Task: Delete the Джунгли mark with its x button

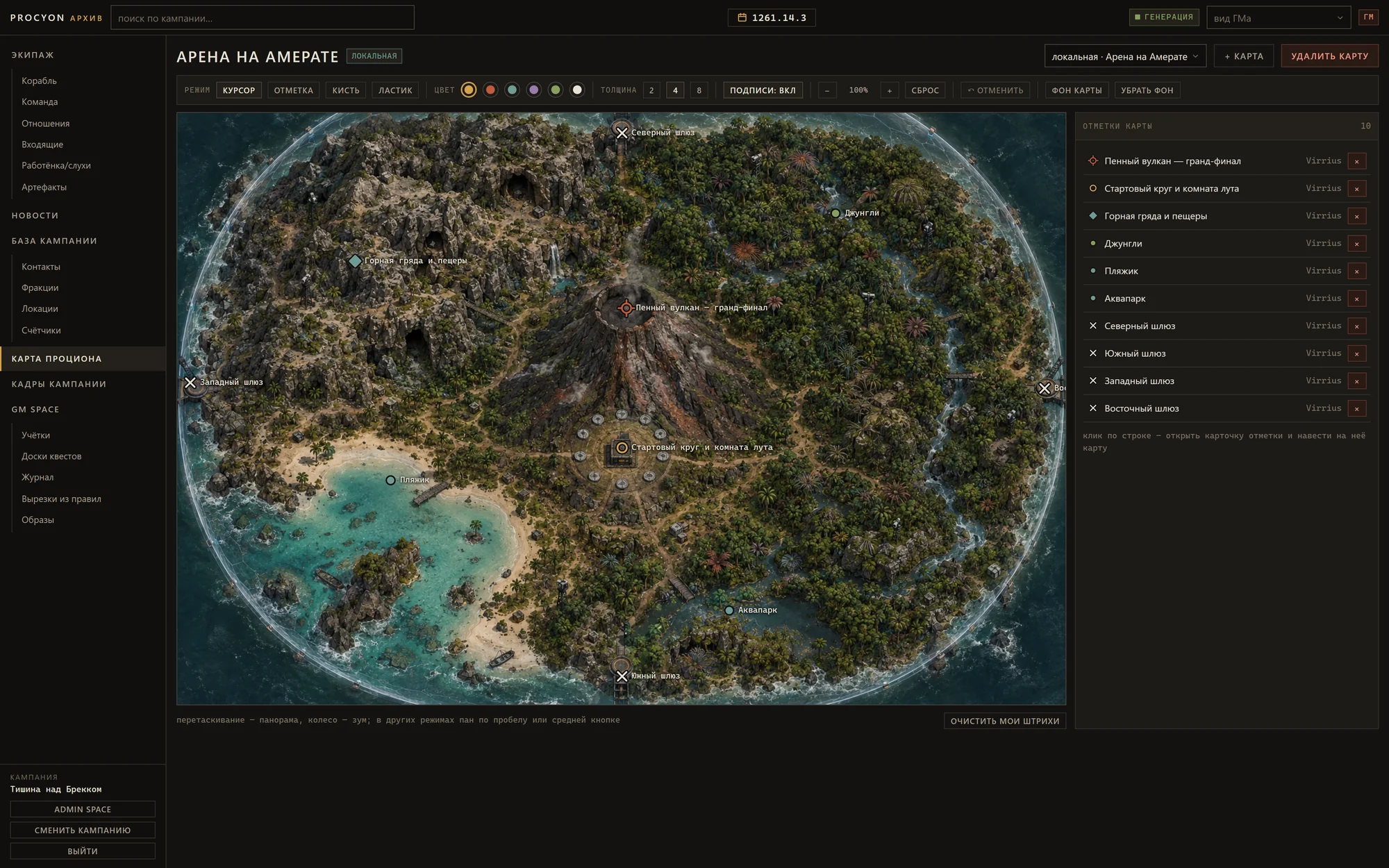Action: 1356,244
